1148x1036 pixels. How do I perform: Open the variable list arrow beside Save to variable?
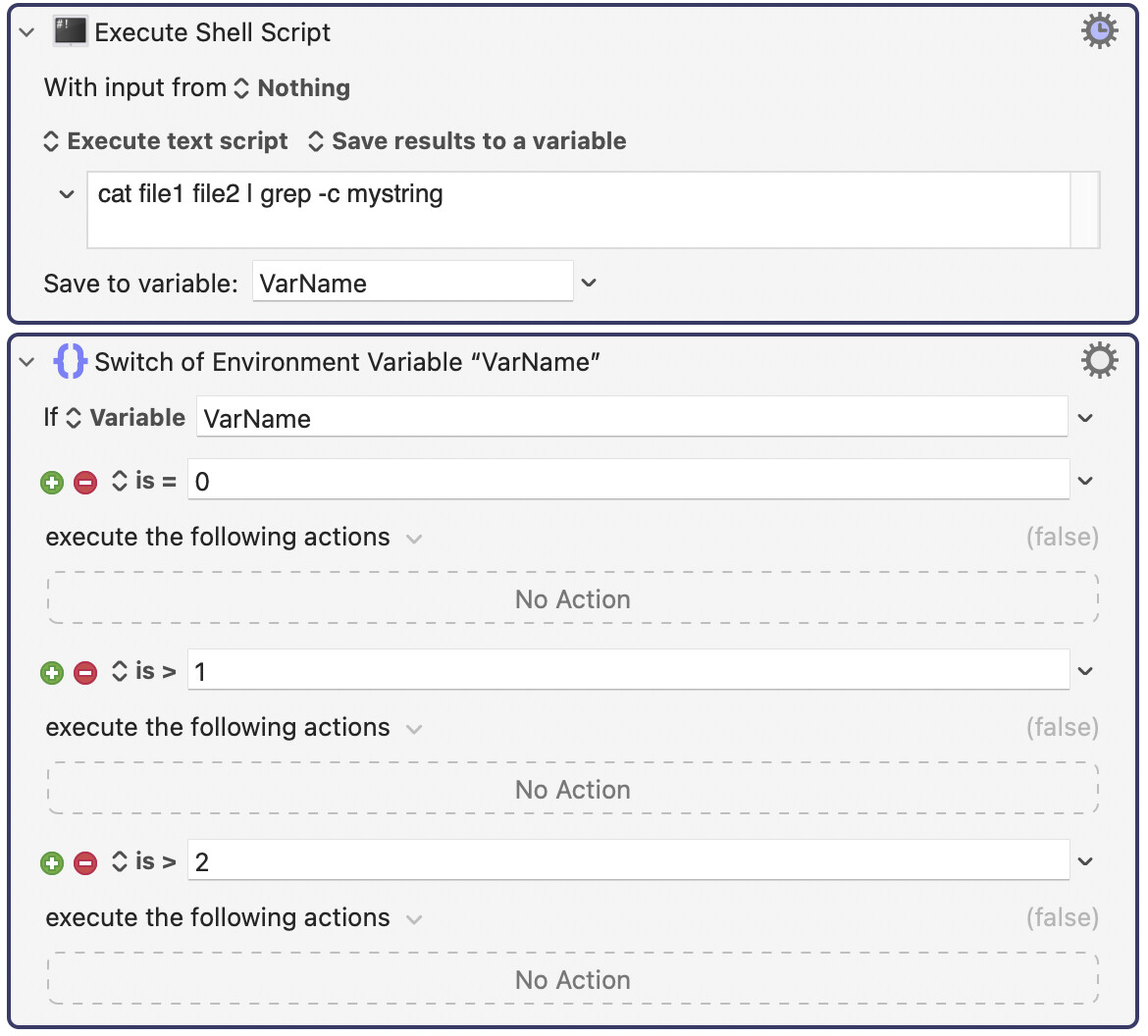(x=589, y=283)
